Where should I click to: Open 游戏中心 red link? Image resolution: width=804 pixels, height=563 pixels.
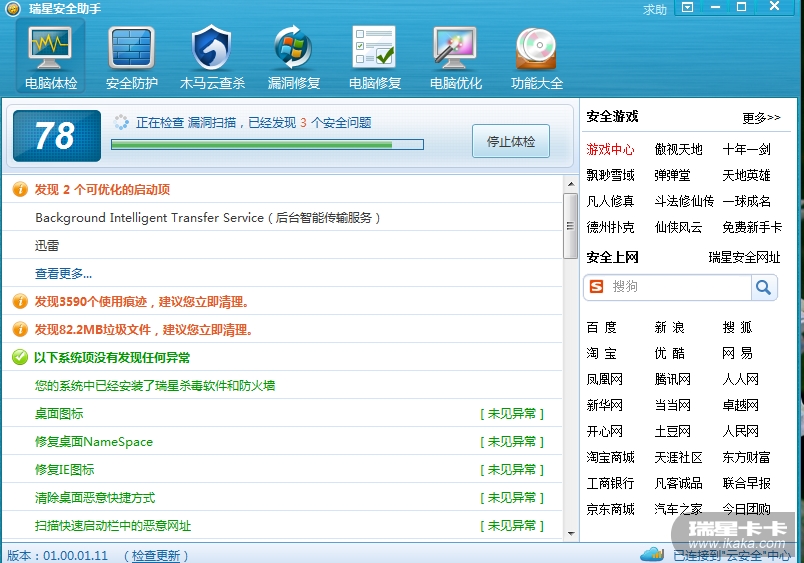610,149
